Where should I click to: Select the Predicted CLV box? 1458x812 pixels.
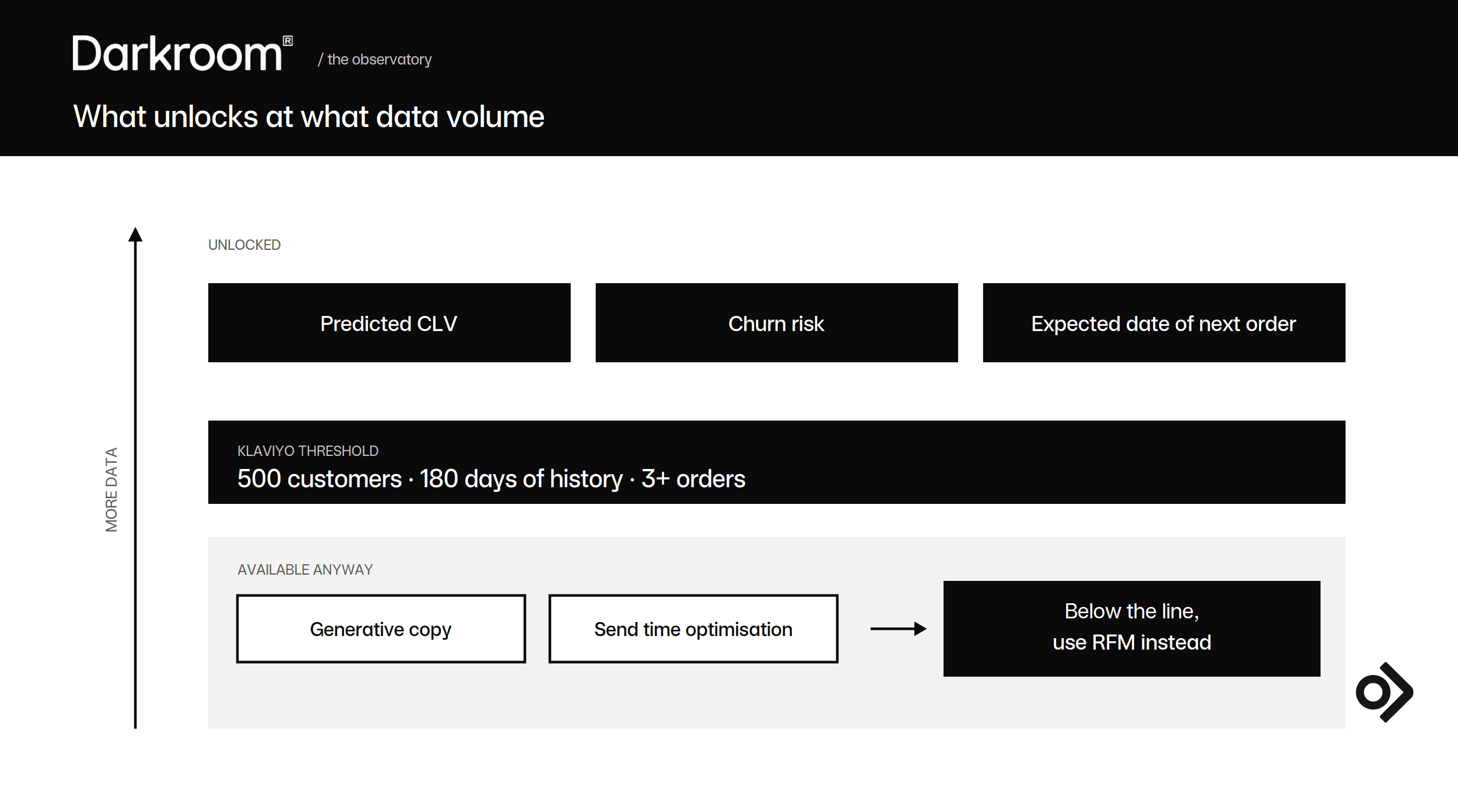click(x=389, y=323)
